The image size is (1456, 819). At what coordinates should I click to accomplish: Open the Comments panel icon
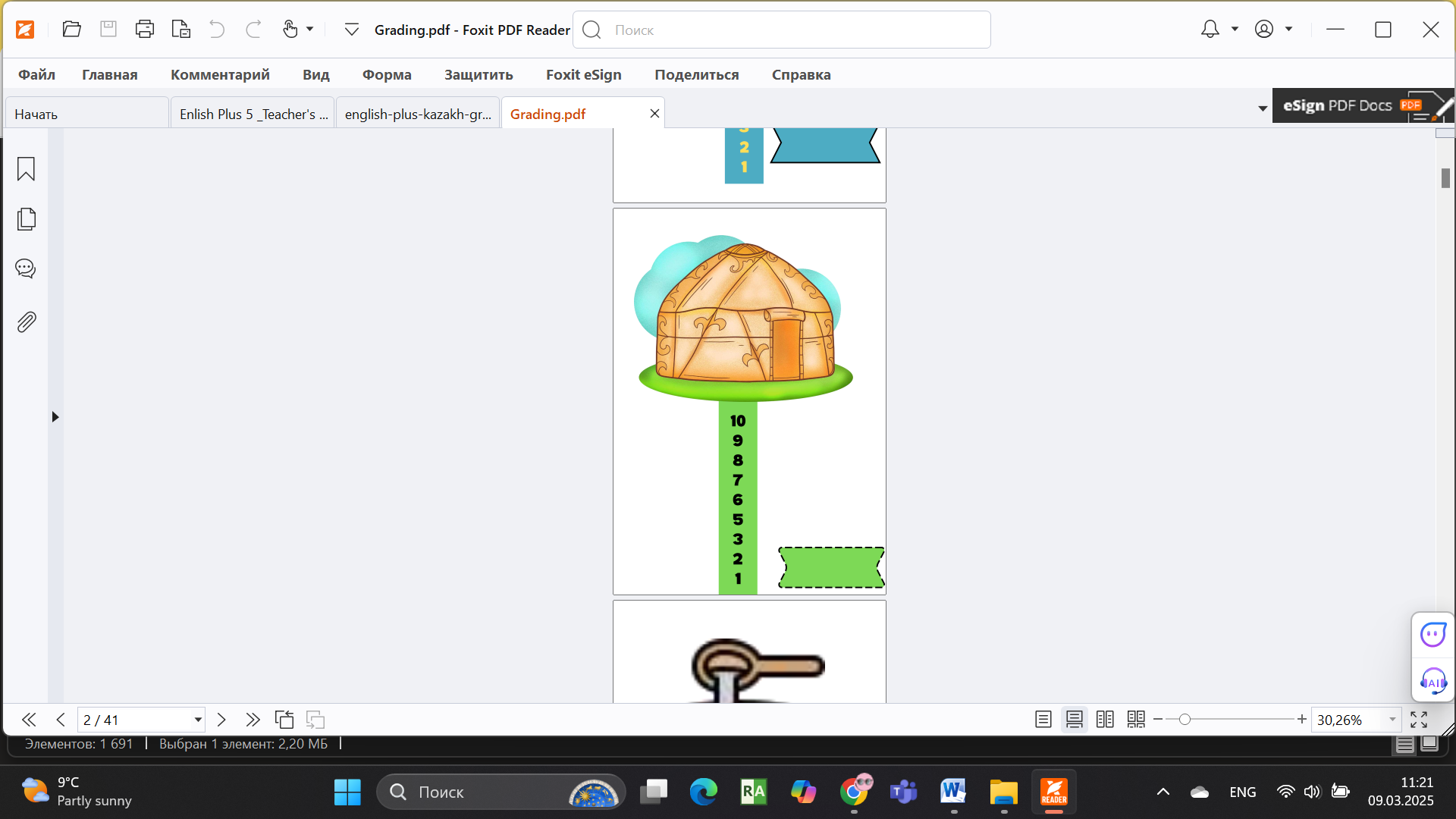[26, 268]
